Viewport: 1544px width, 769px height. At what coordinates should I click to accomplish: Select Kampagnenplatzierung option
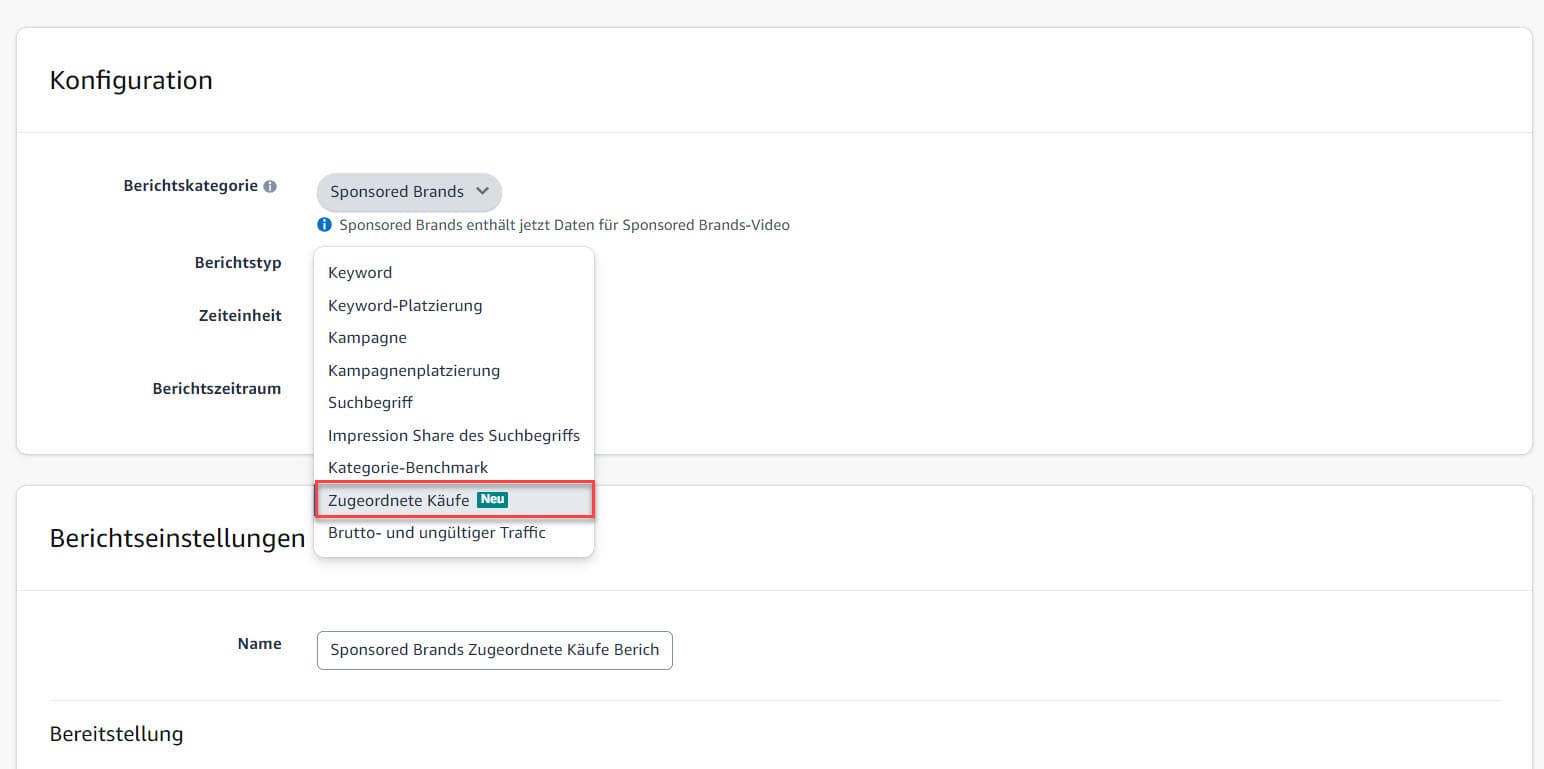(x=454, y=370)
